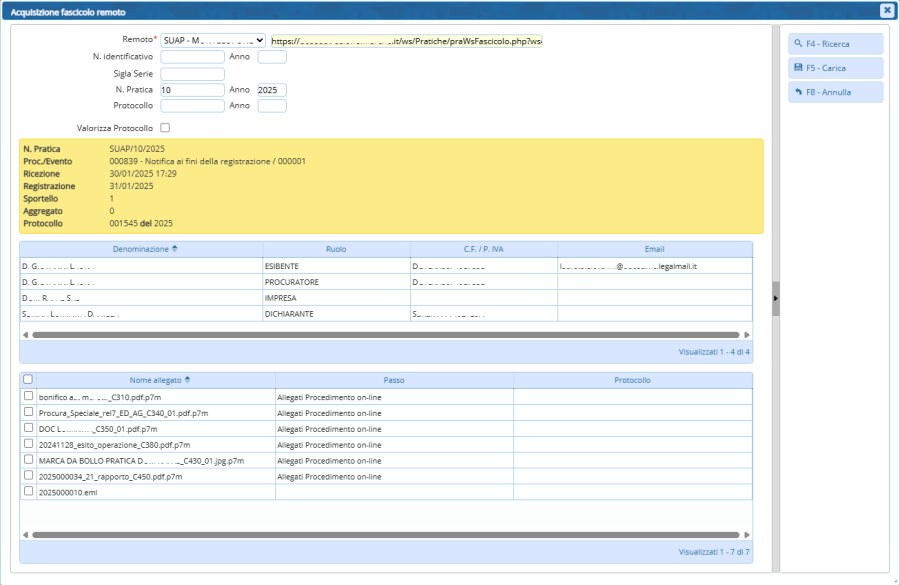Click the subjects table horizontal scrollbar

385,335
